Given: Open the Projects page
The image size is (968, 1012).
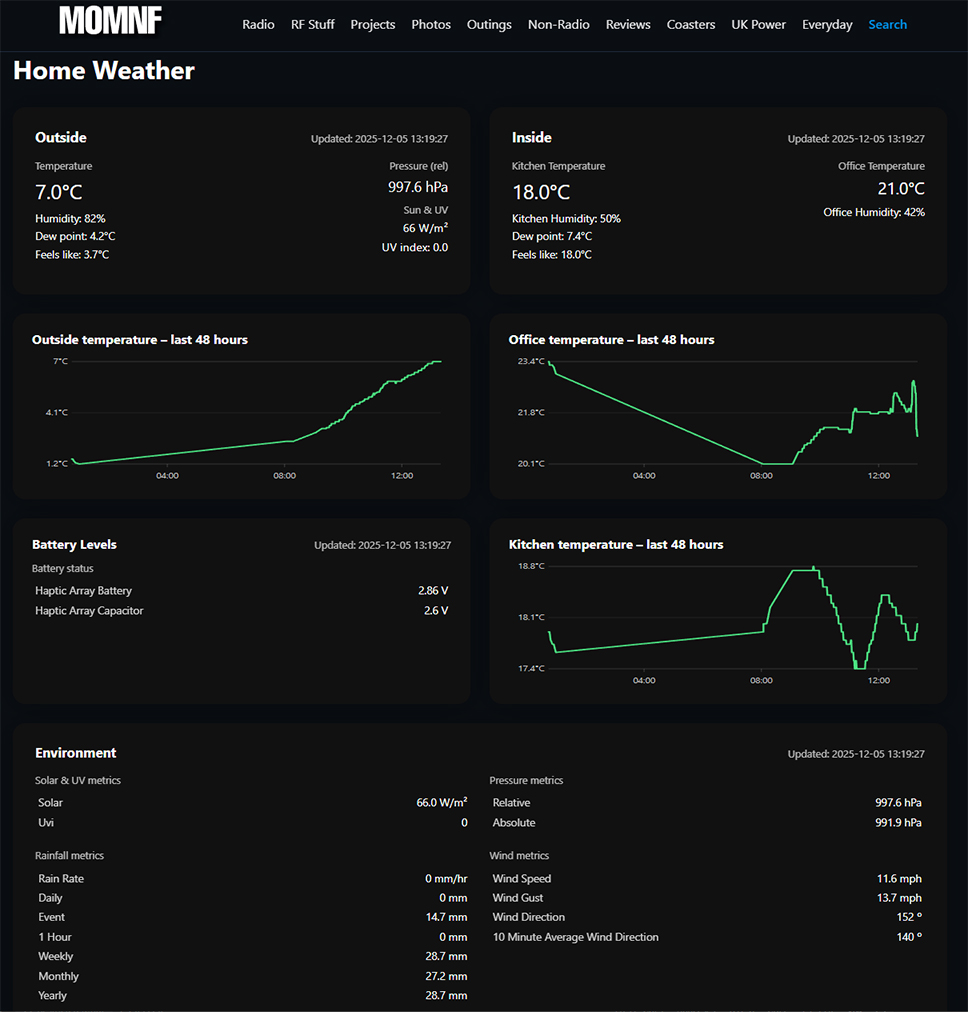Looking at the screenshot, I should pyautogui.click(x=372, y=24).
